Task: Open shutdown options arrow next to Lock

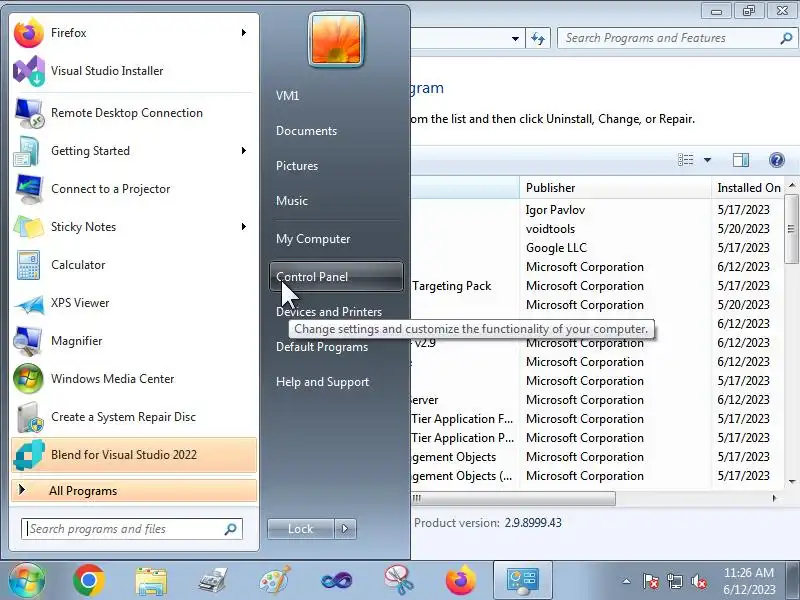Action: click(345, 529)
